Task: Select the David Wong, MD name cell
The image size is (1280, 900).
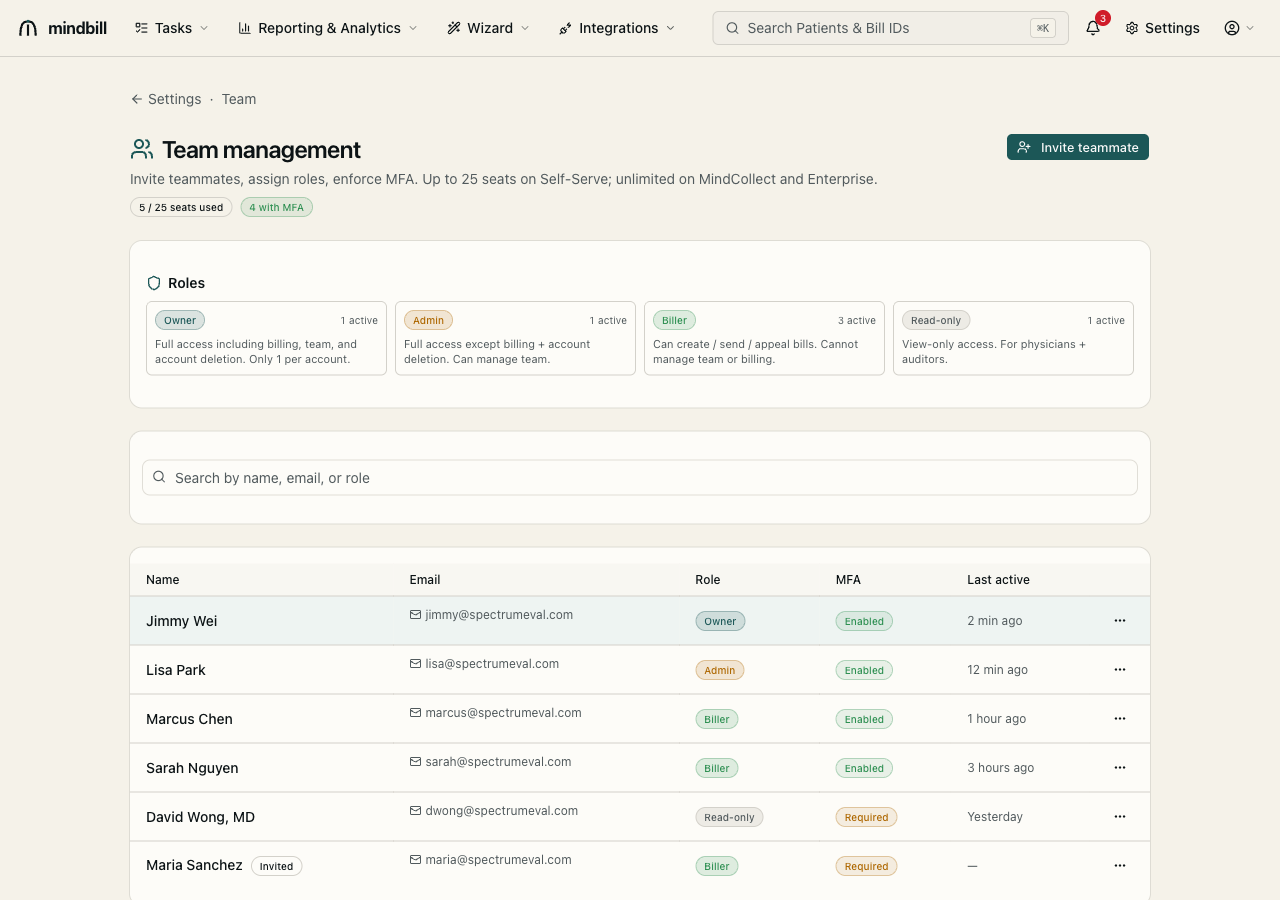Action: pyautogui.click(x=200, y=817)
